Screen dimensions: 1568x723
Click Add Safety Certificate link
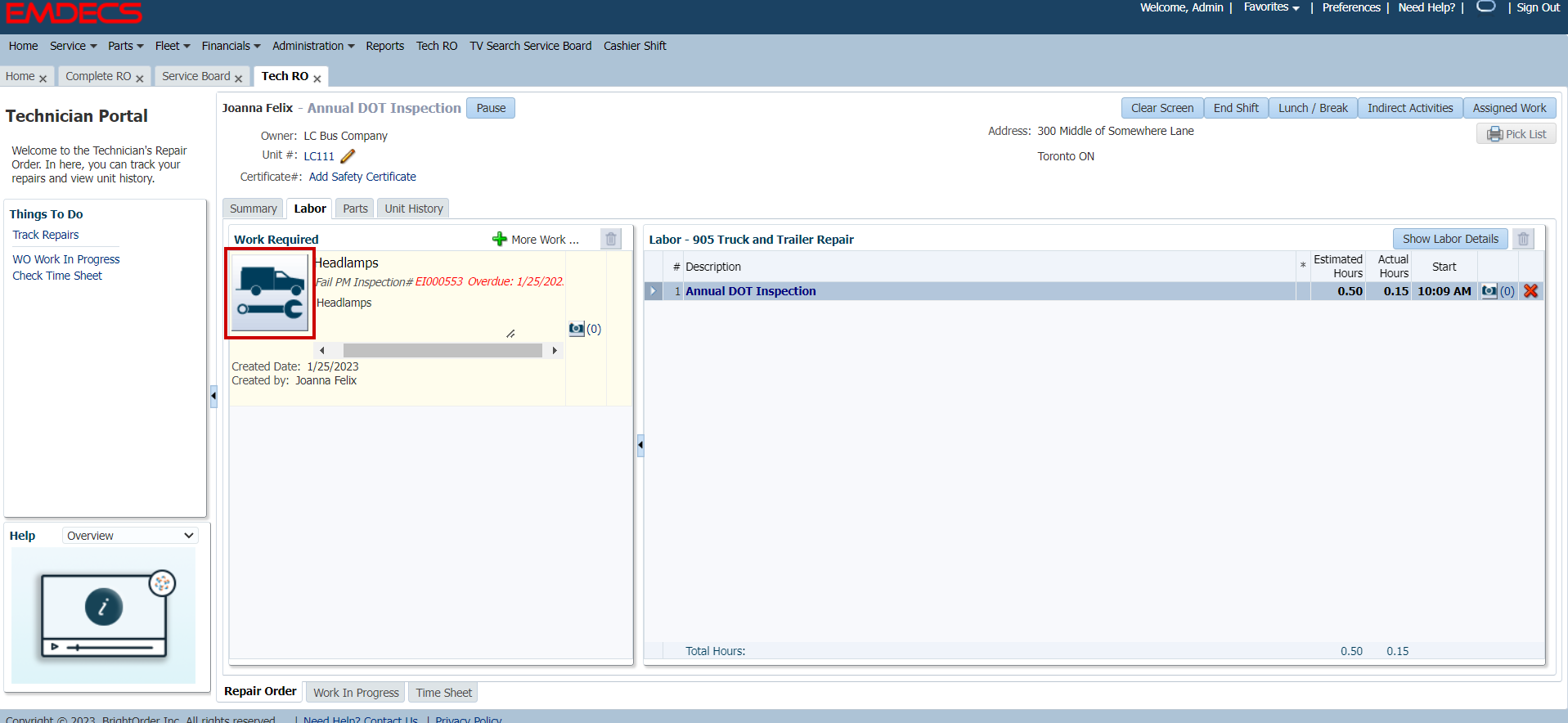(x=362, y=177)
